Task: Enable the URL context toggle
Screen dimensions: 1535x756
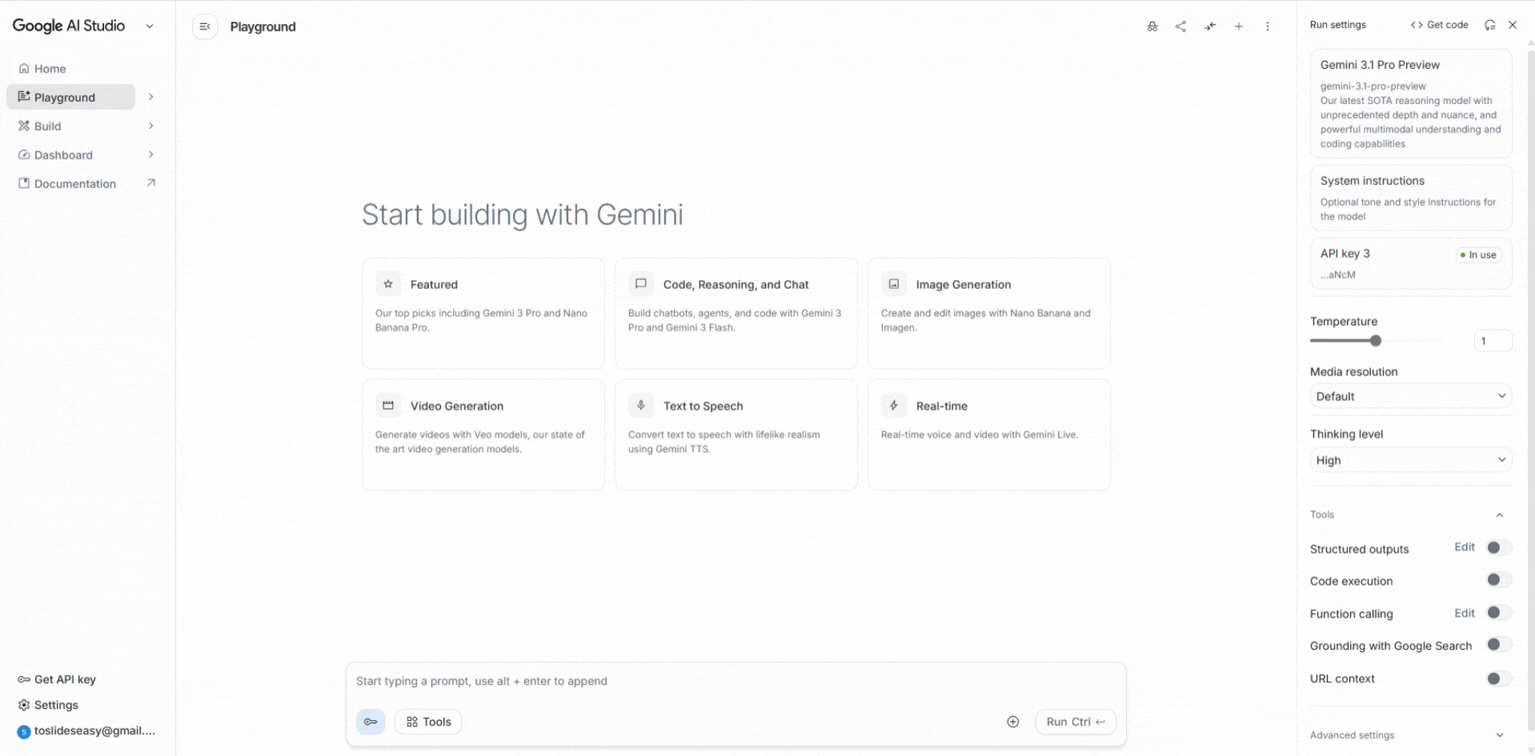Action: pyautogui.click(x=1497, y=678)
